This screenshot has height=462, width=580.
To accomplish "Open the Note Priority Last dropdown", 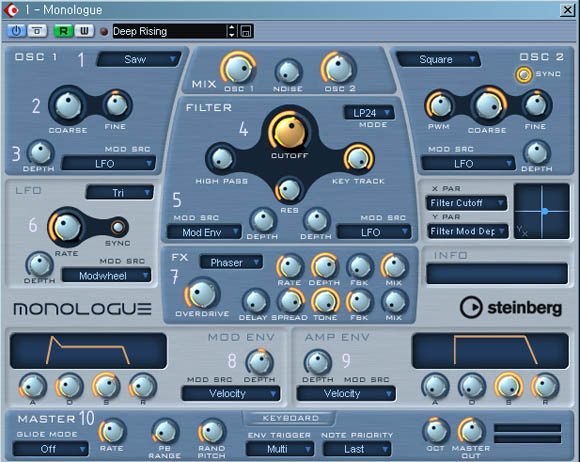I will click(x=357, y=449).
